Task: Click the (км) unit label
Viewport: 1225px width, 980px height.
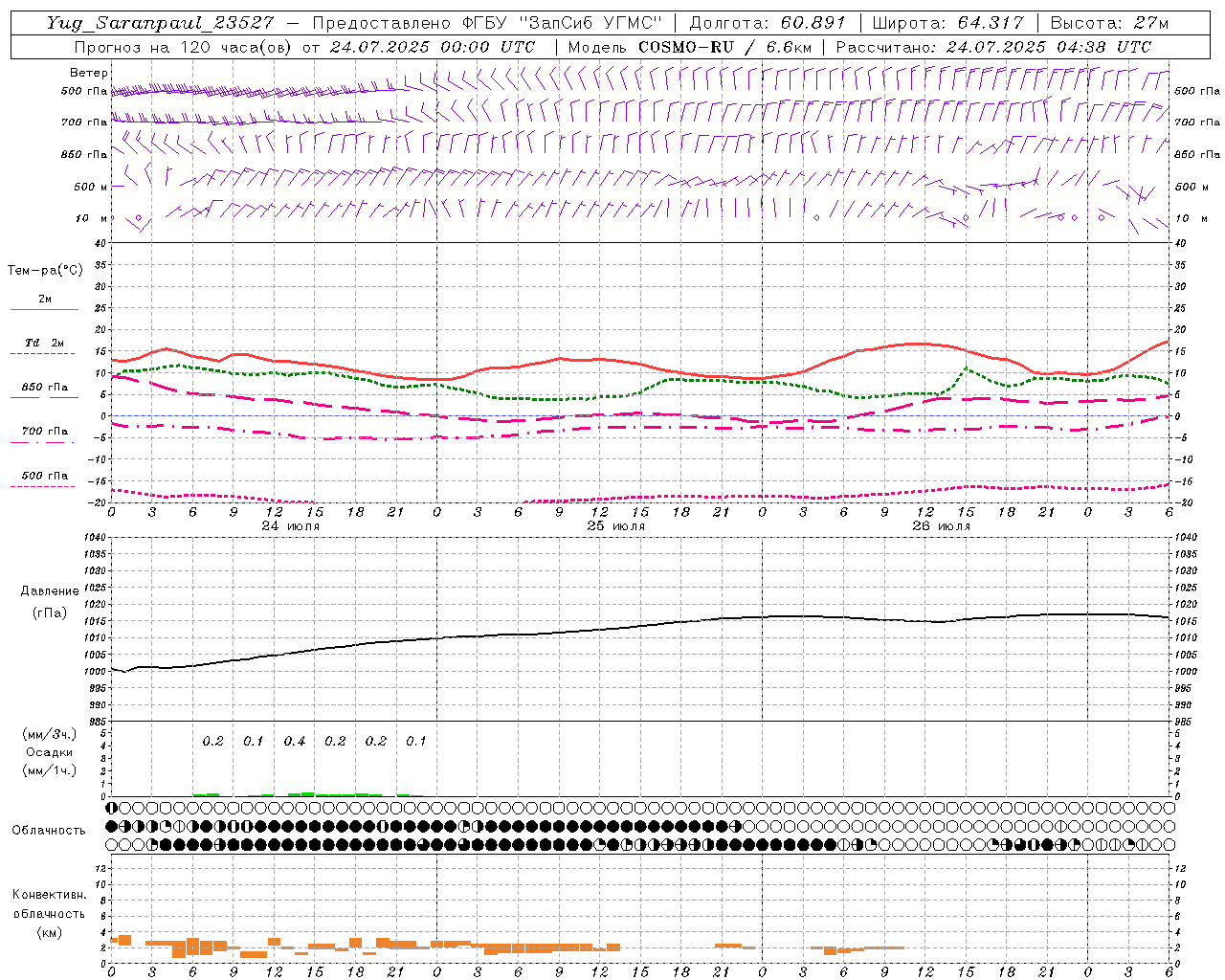Action: [50, 932]
